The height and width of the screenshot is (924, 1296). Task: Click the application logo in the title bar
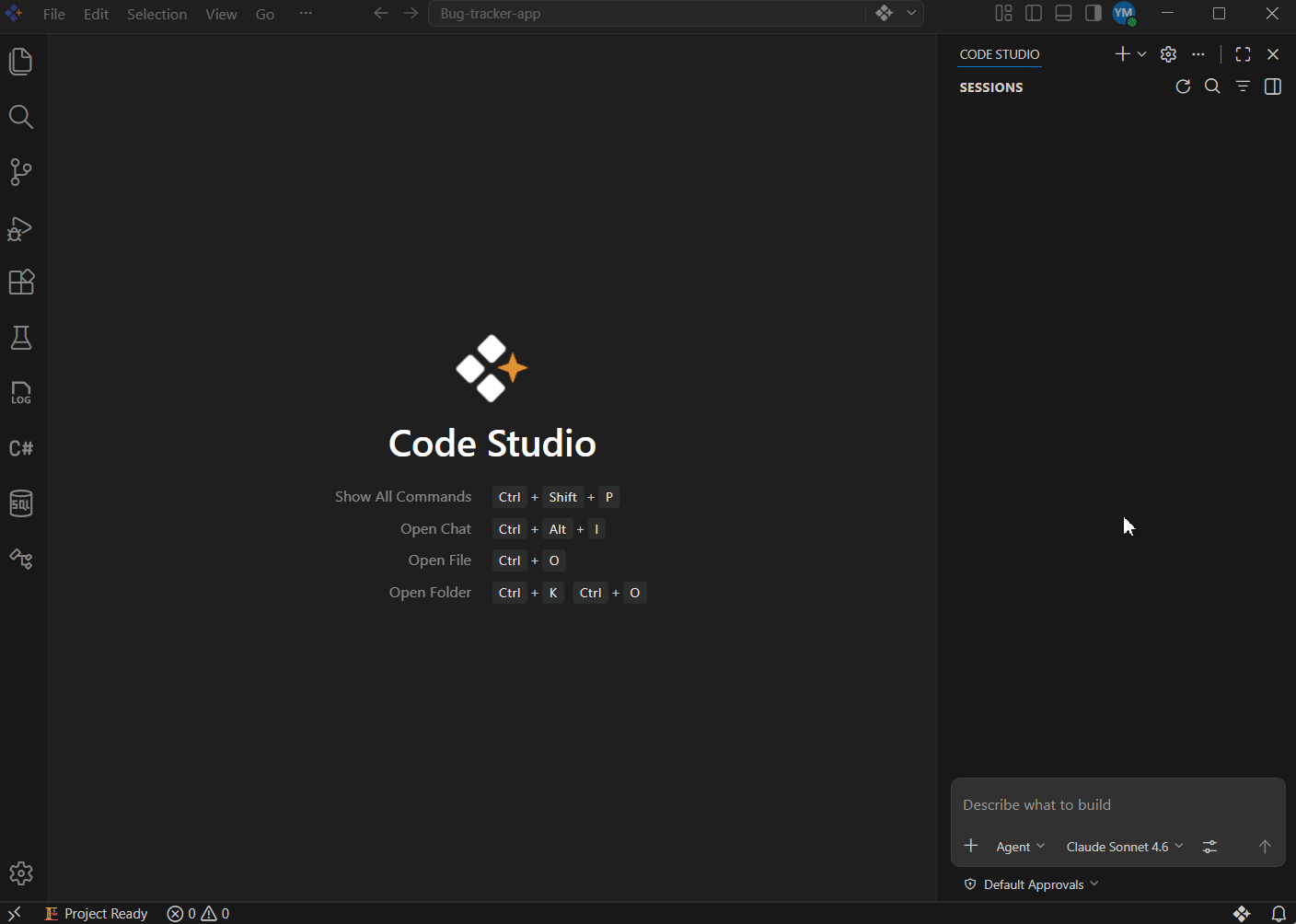pyautogui.click(x=14, y=13)
